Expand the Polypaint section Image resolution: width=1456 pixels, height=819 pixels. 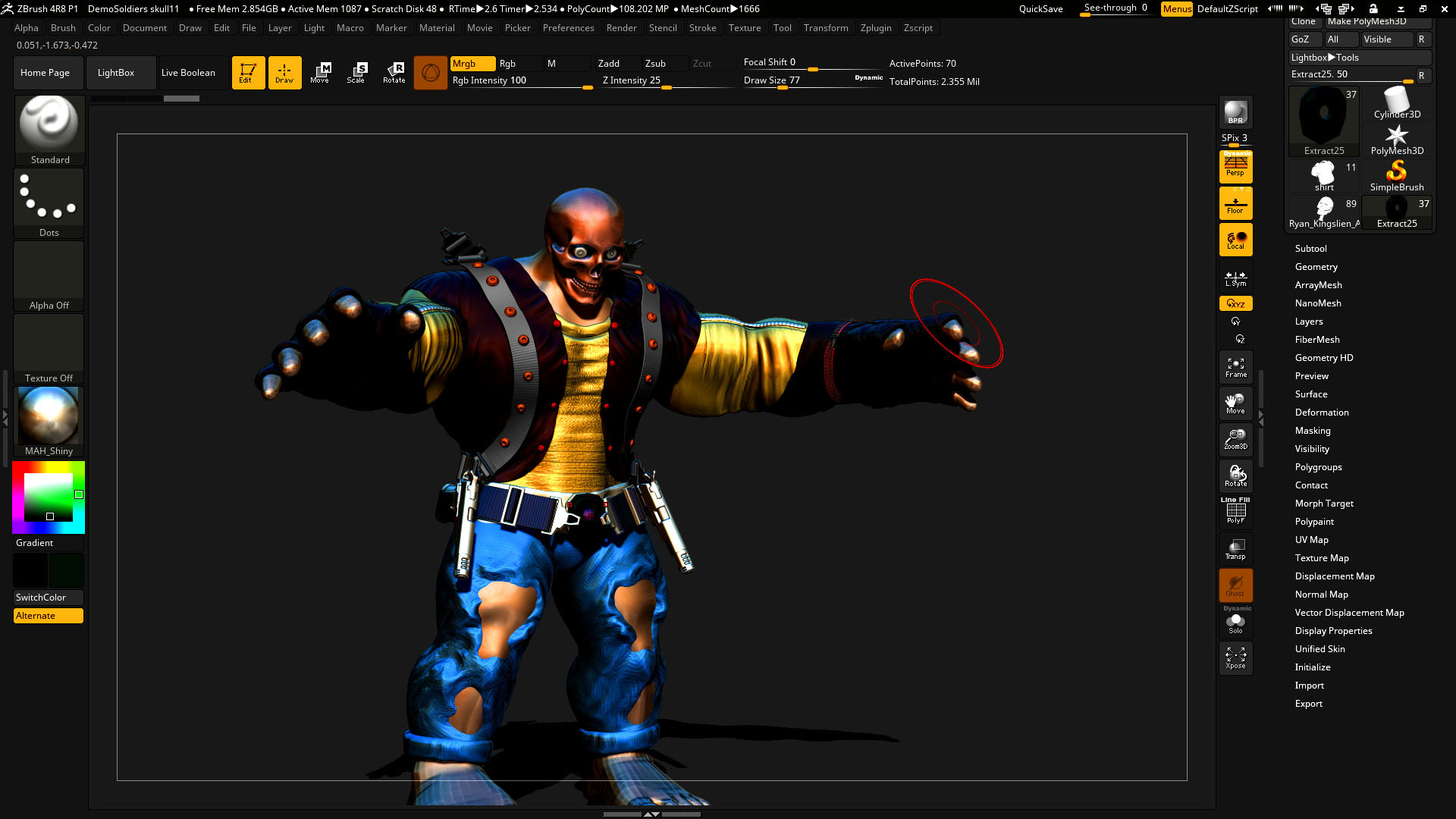[x=1314, y=522]
